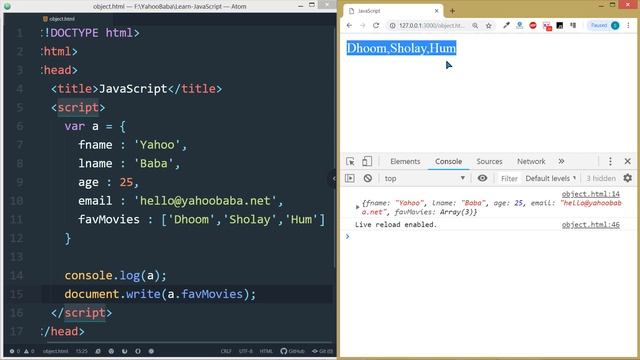640x360 pixels.
Task: Open the Sources tab
Action: [x=489, y=161]
